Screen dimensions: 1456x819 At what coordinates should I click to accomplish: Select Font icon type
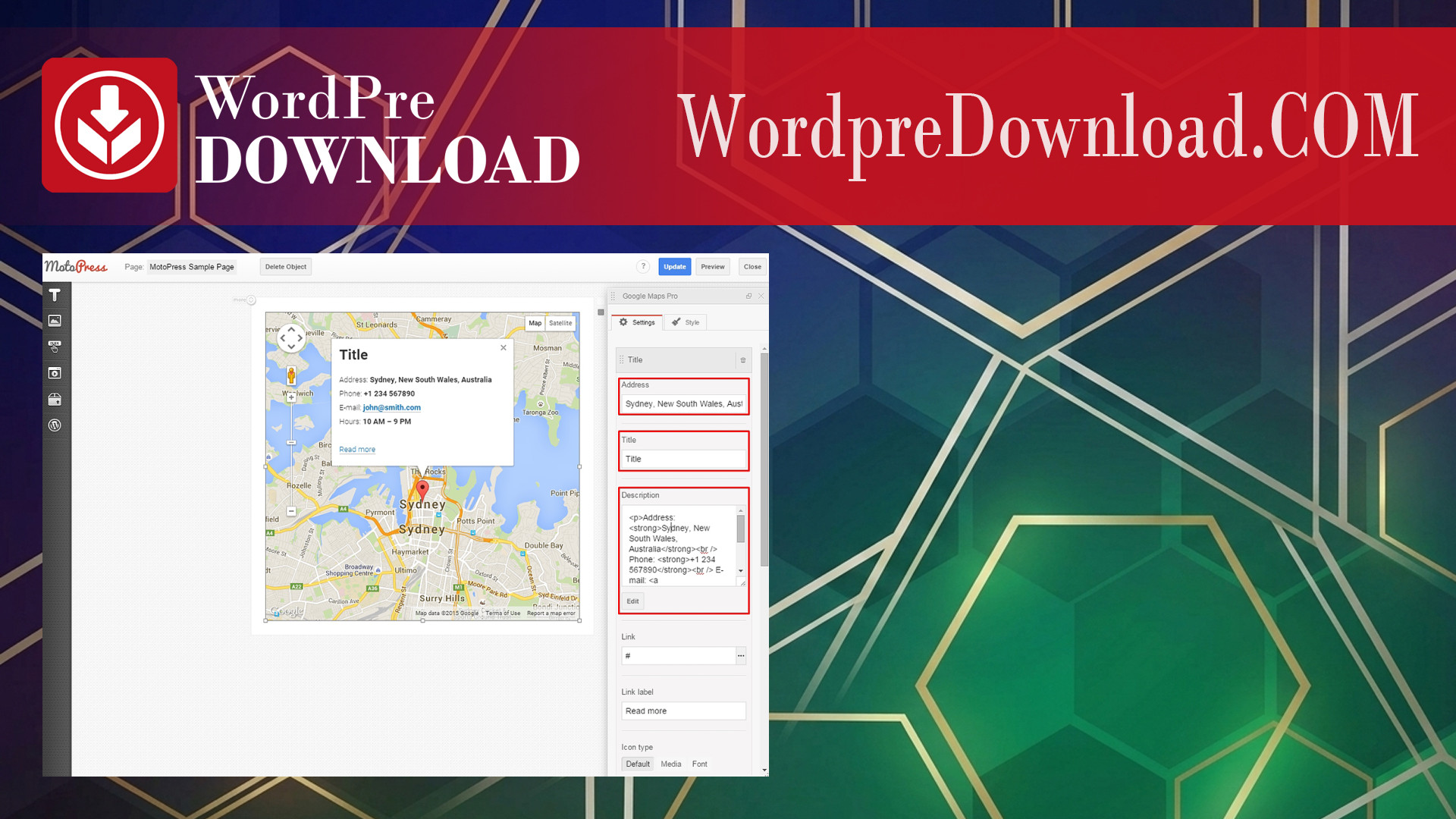[x=700, y=764]
